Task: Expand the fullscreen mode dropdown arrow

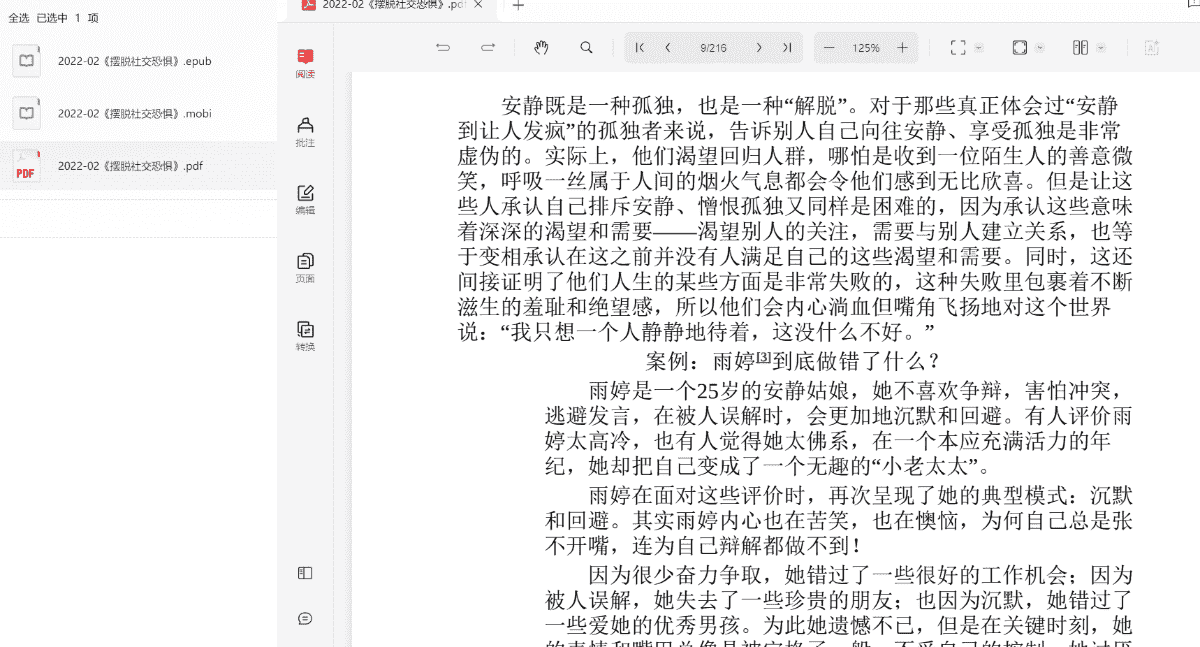Action: click(979, 48)
